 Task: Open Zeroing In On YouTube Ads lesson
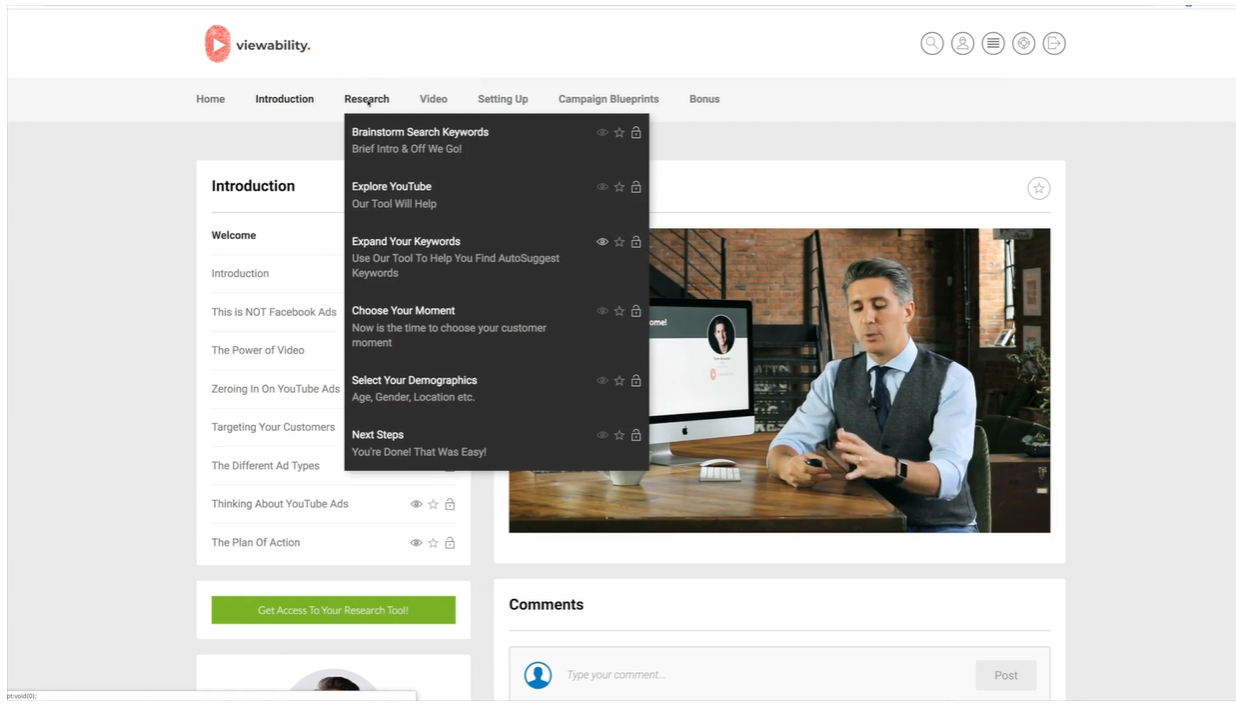tap(276, 389)
